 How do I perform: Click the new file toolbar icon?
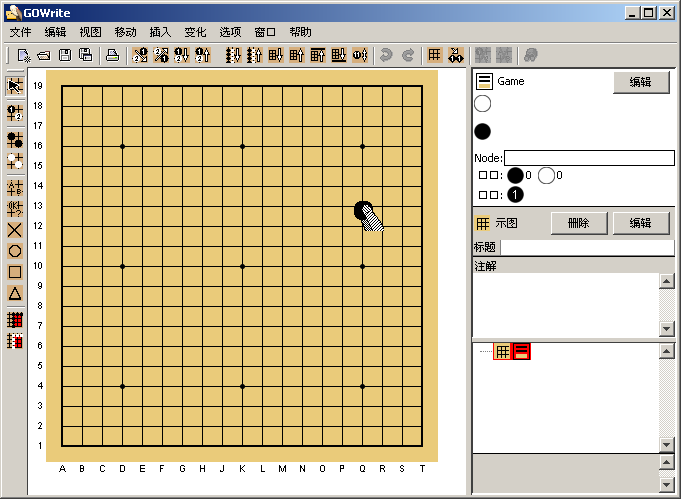click(x=24, y=55)
